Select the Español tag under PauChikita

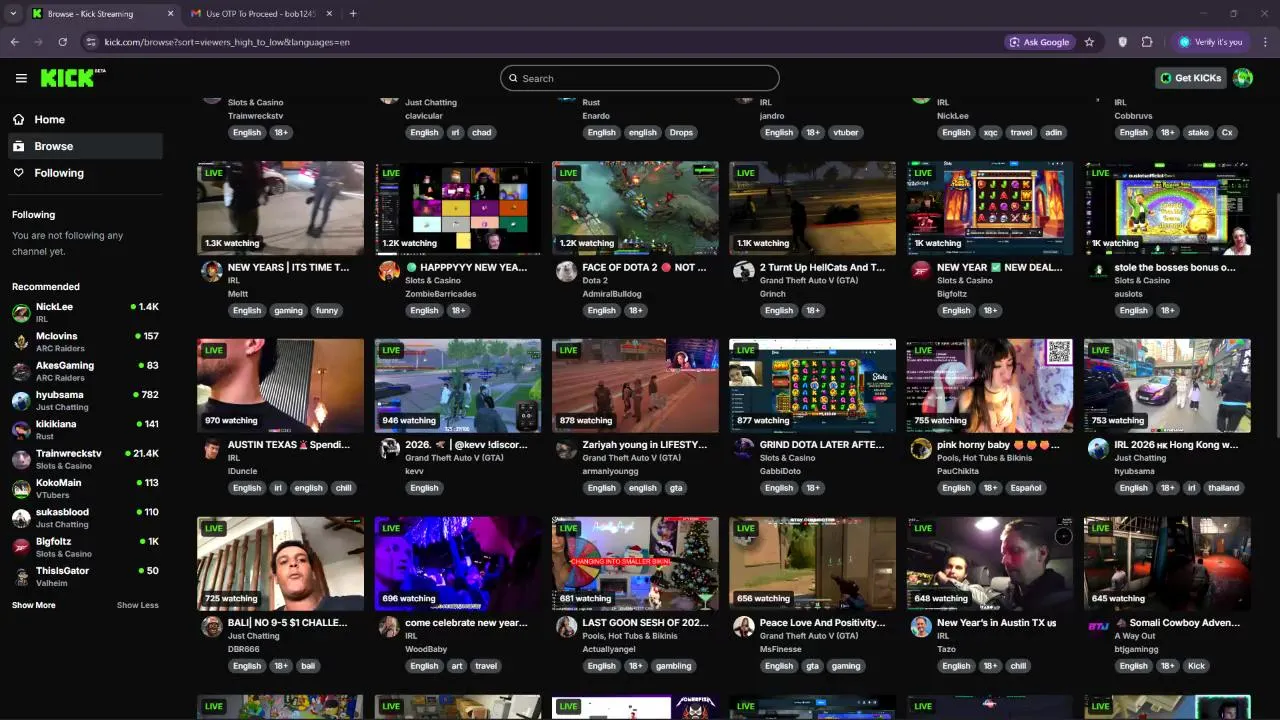point(1026,488)
